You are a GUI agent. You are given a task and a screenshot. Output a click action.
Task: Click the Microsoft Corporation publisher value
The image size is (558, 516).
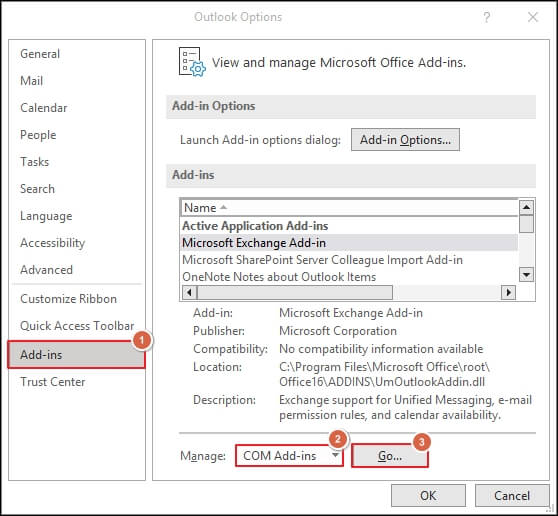(338, 331)
